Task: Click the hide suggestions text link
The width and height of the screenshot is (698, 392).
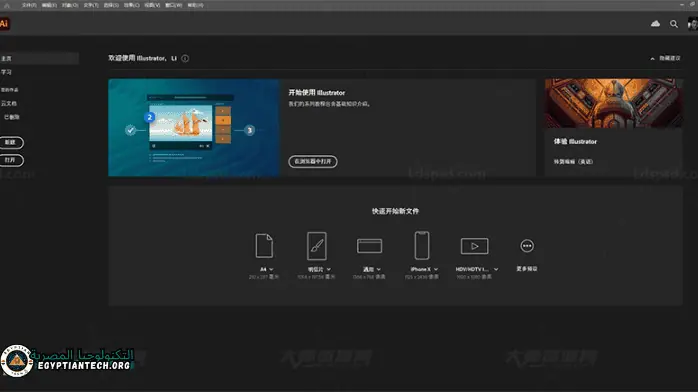Action: (670, 58)
